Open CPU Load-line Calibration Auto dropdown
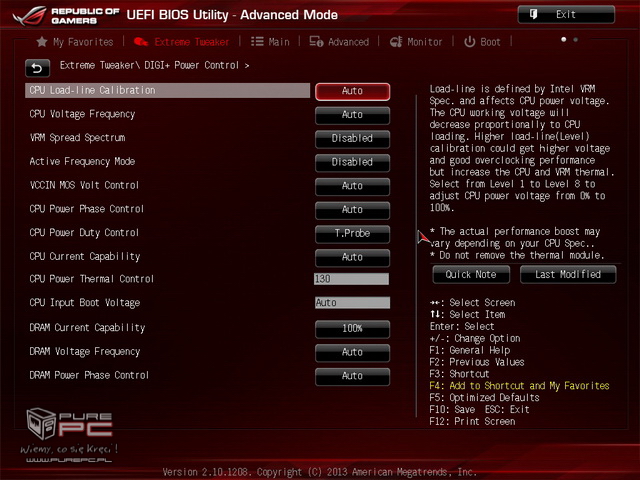 [352, 91]
